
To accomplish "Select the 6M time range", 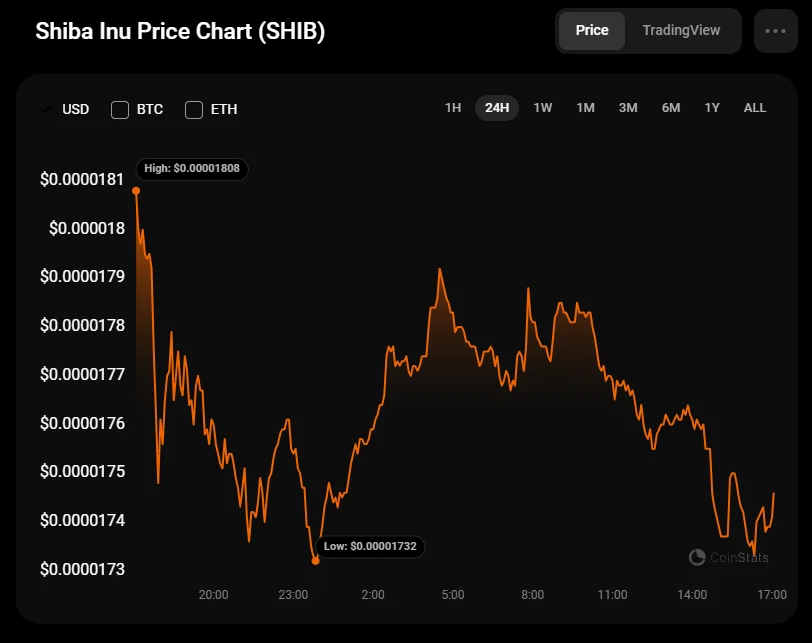I will click(671, 107).
